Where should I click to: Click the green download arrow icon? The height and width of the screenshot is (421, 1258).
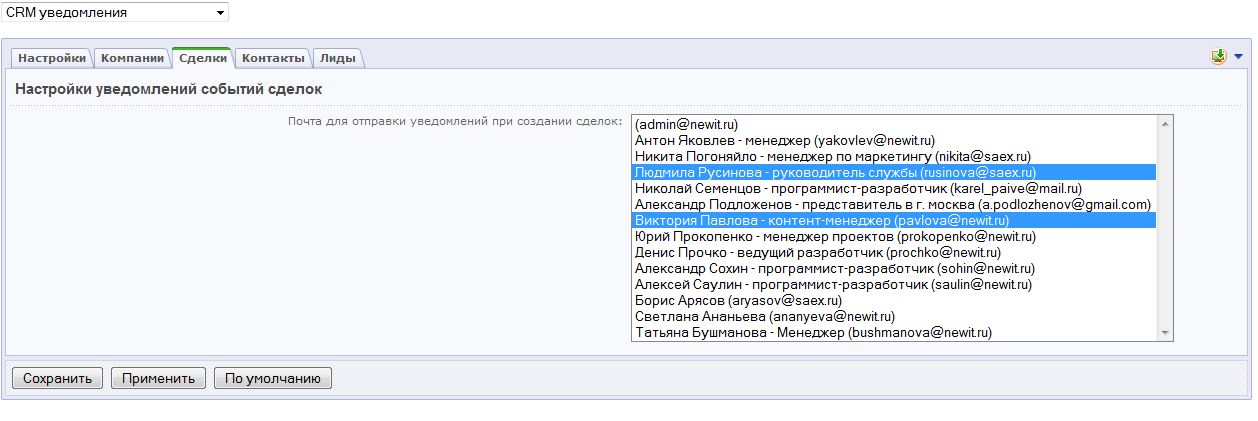1218,57
